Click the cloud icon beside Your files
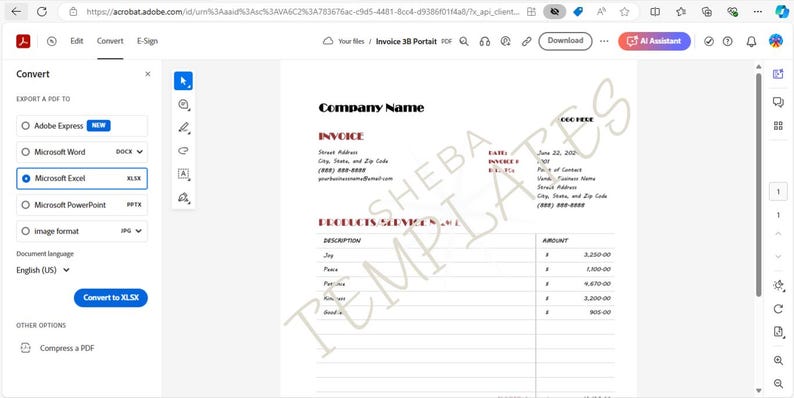 [328, 41]
